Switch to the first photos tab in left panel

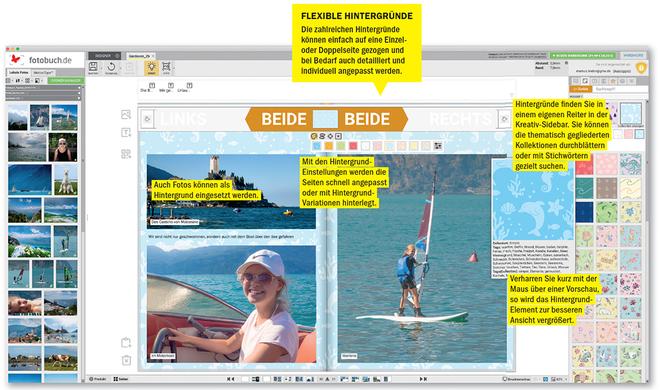tap(19, 72)
